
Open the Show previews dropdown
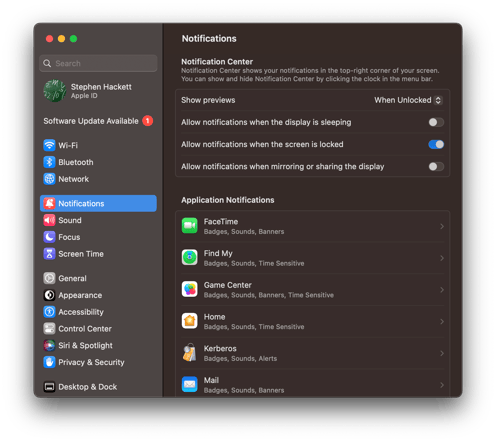pos(408,100)
